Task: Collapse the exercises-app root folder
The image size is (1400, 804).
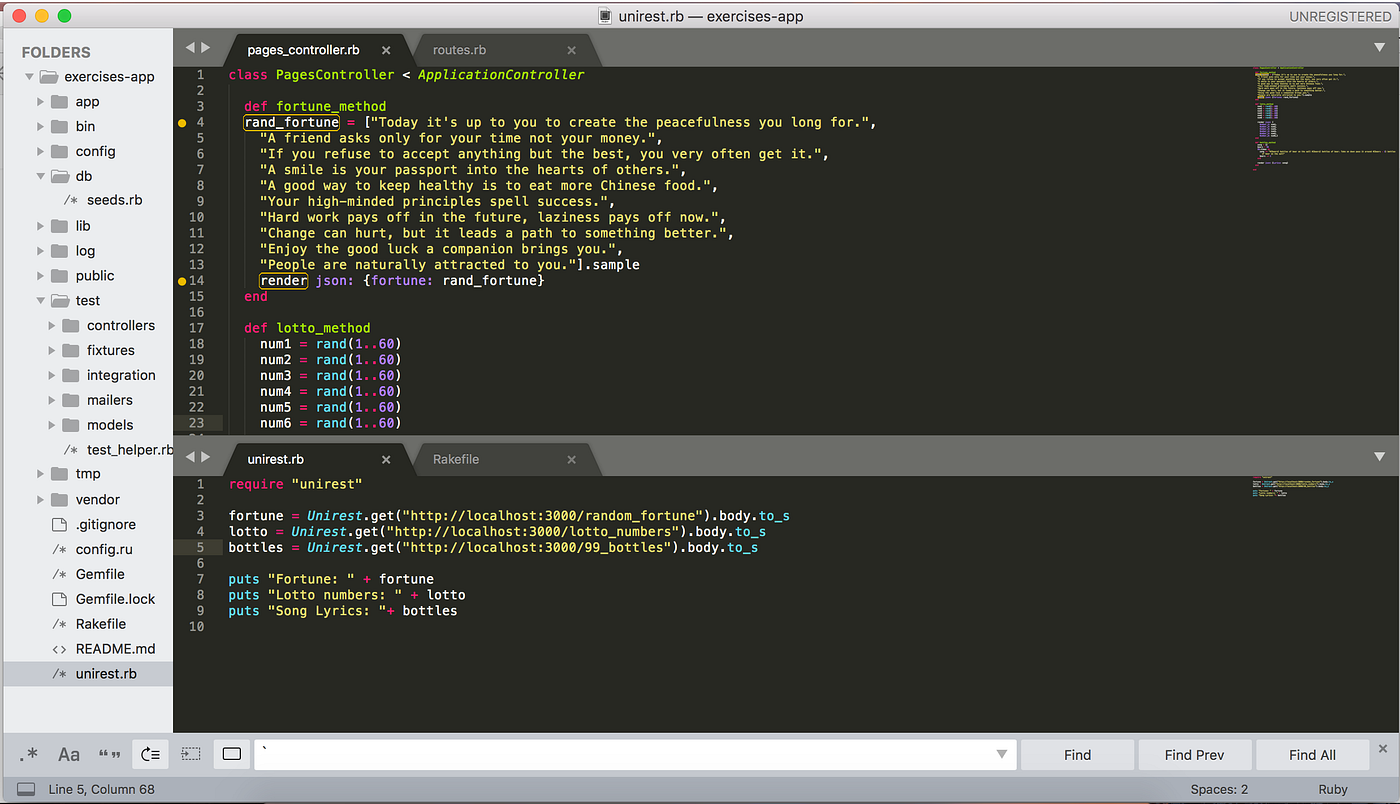Action: 30,77
